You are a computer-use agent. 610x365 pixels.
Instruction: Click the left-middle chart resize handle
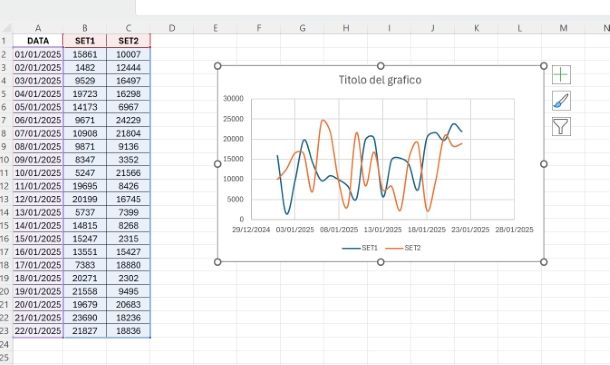click(x=217, y=164)
